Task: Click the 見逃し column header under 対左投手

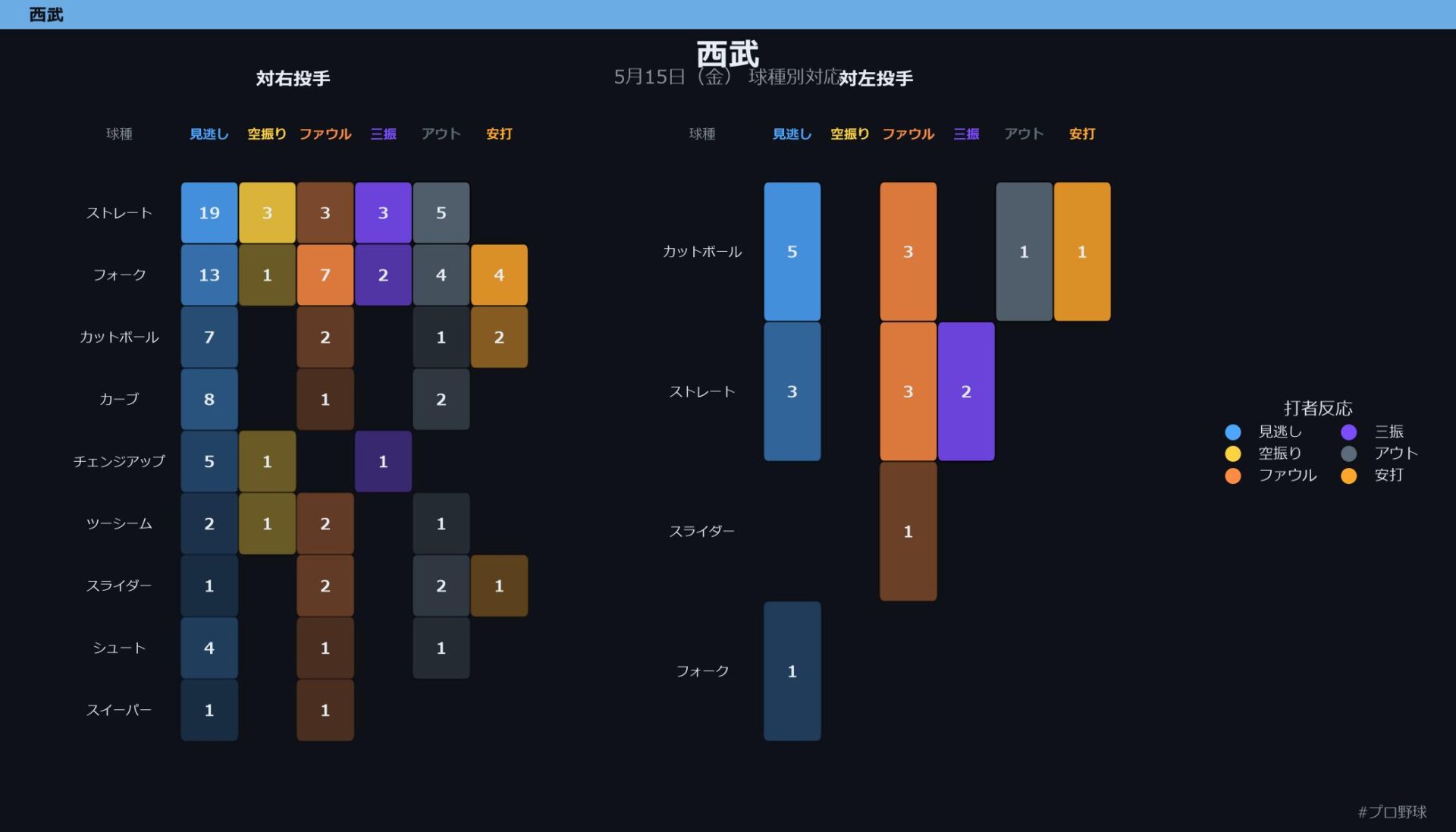Action: [x=792, y=134]
